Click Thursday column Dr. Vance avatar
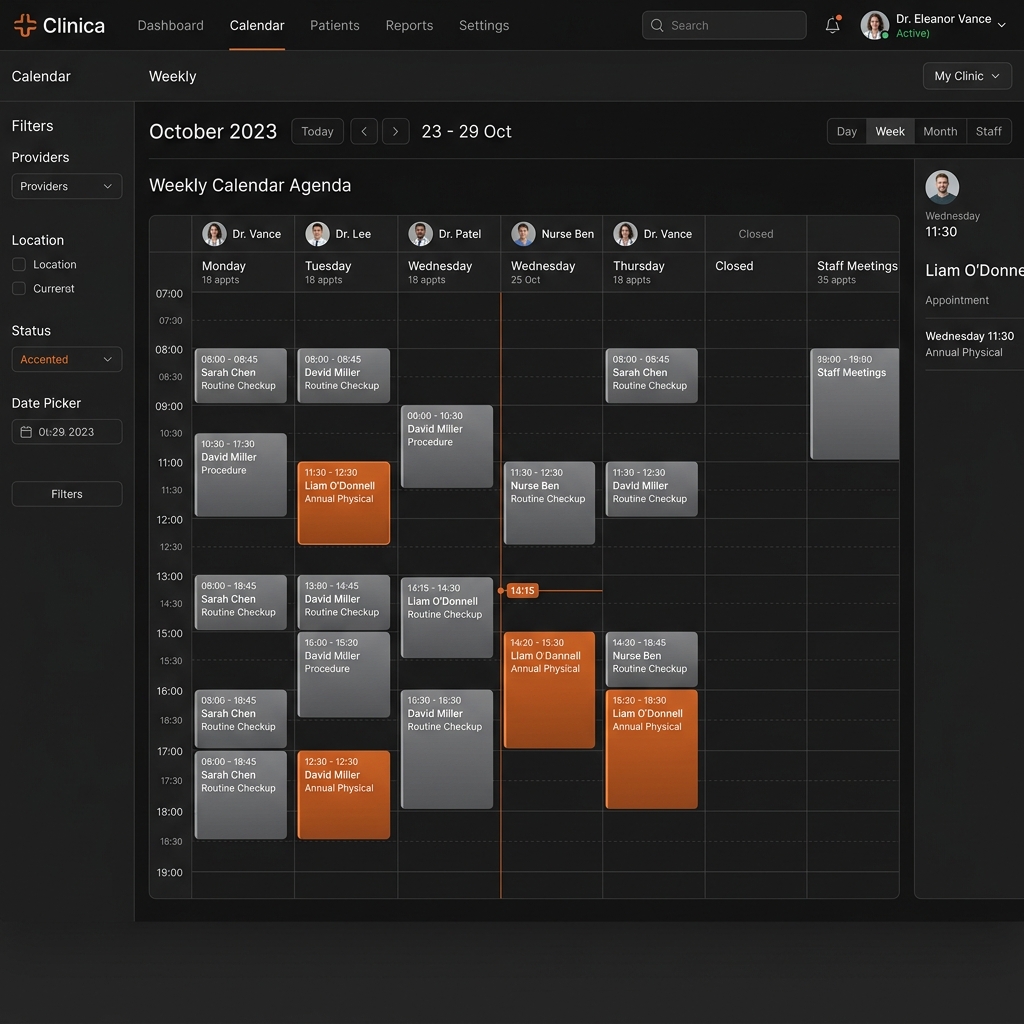This screenshot has width=1024, height=1024. (625, 234)
